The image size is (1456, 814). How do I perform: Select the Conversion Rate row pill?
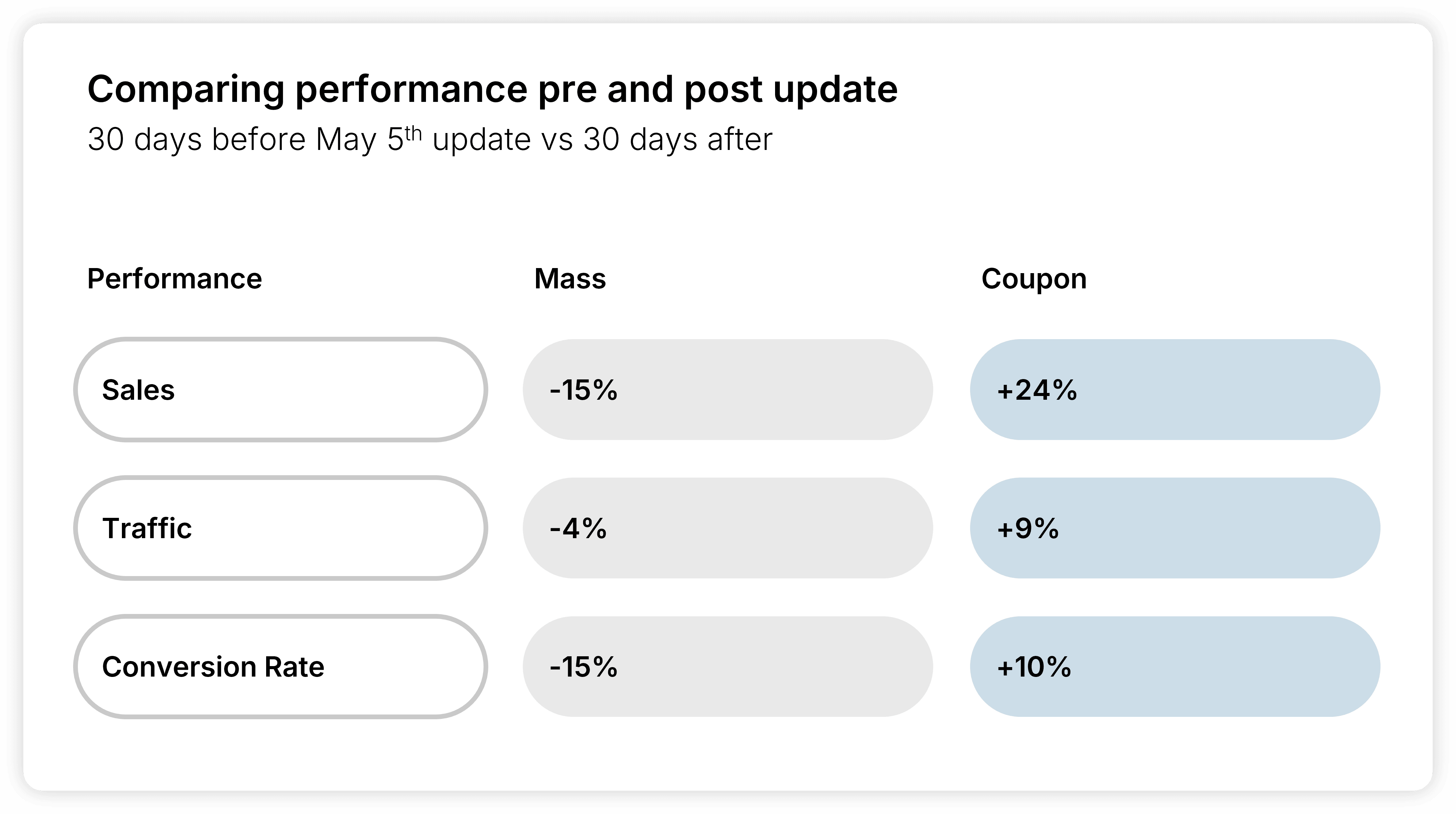pyautogui.click(x=280, y=666)
